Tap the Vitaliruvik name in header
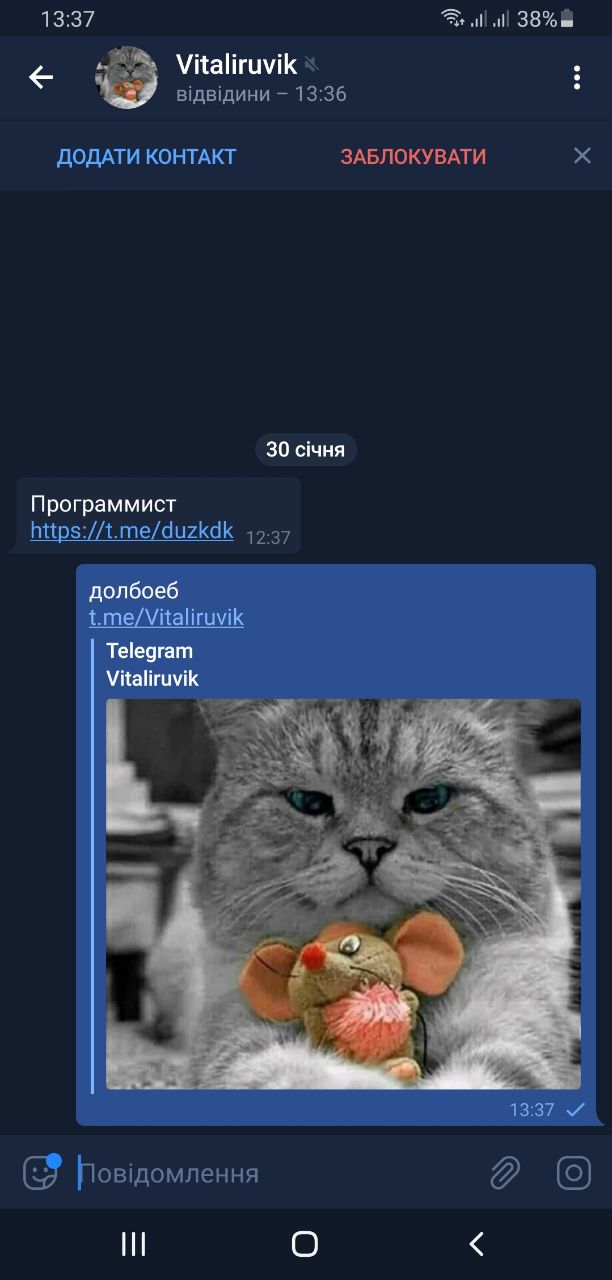The height and width of the screenshot is (1280, 612). (x=236, y=65)
